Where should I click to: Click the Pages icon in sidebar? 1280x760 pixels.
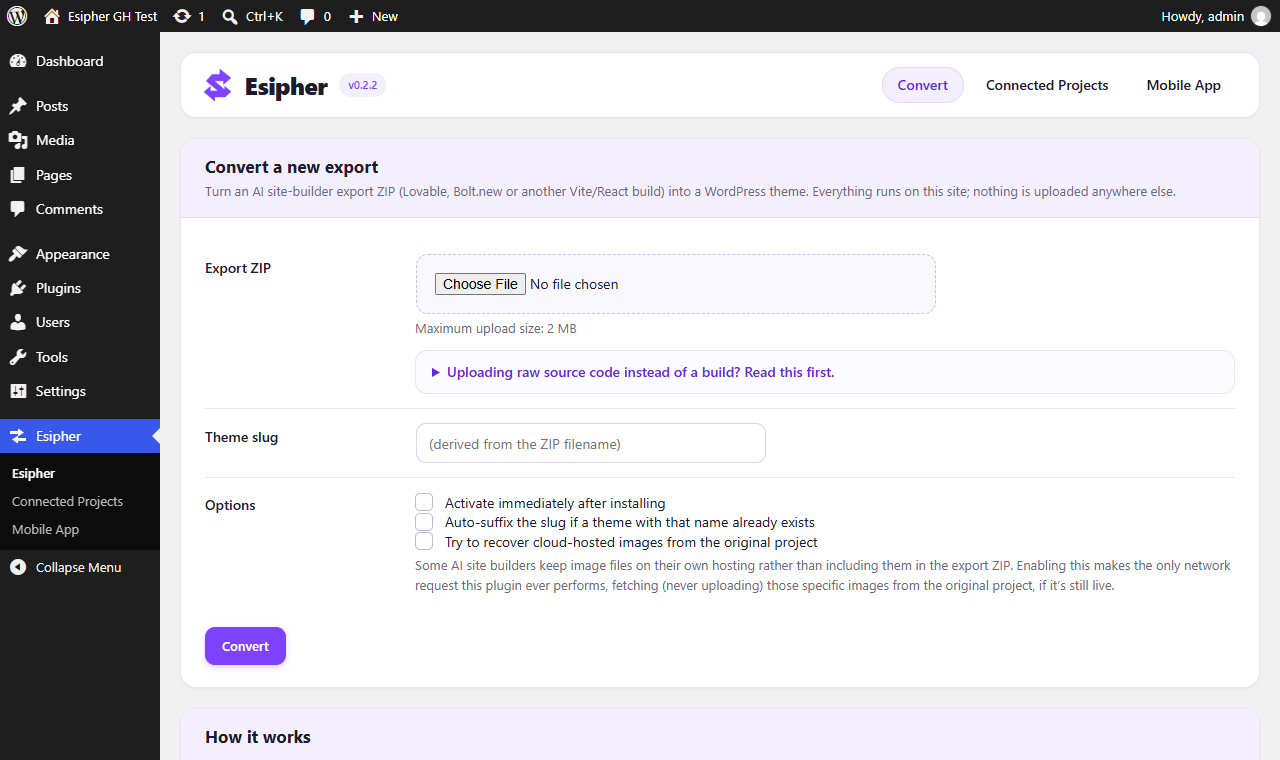[x=18, y=175]
